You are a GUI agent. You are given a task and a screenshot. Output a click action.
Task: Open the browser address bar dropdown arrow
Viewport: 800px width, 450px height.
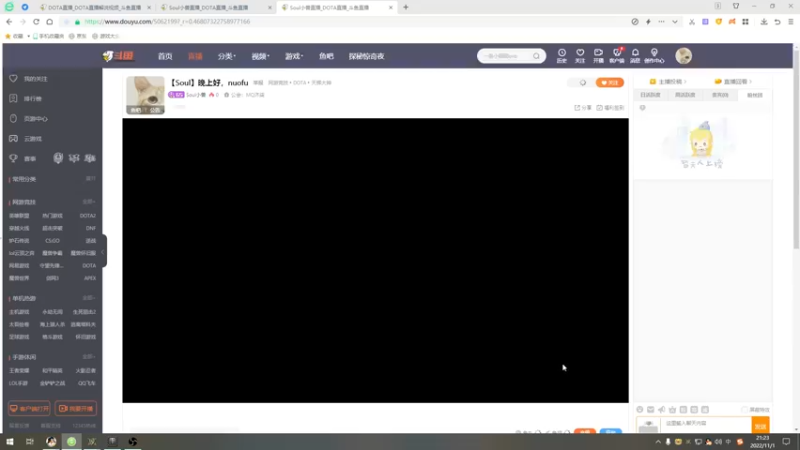click(674, 21)
